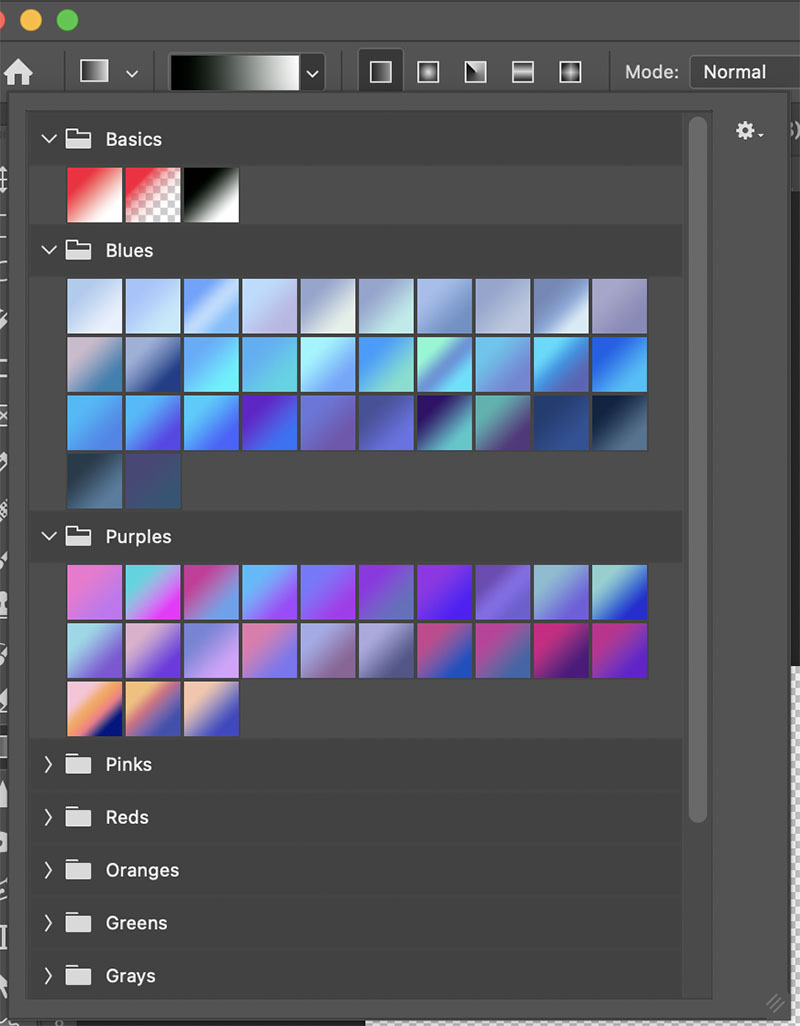This screenshot has height=1026, width=800.
Task: Click the Reds folder icon
Action: coord(78,817)
